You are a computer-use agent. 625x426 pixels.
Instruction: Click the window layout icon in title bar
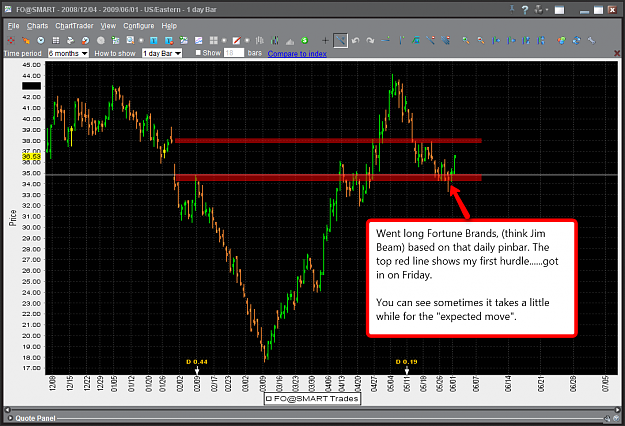click(560, 10)
